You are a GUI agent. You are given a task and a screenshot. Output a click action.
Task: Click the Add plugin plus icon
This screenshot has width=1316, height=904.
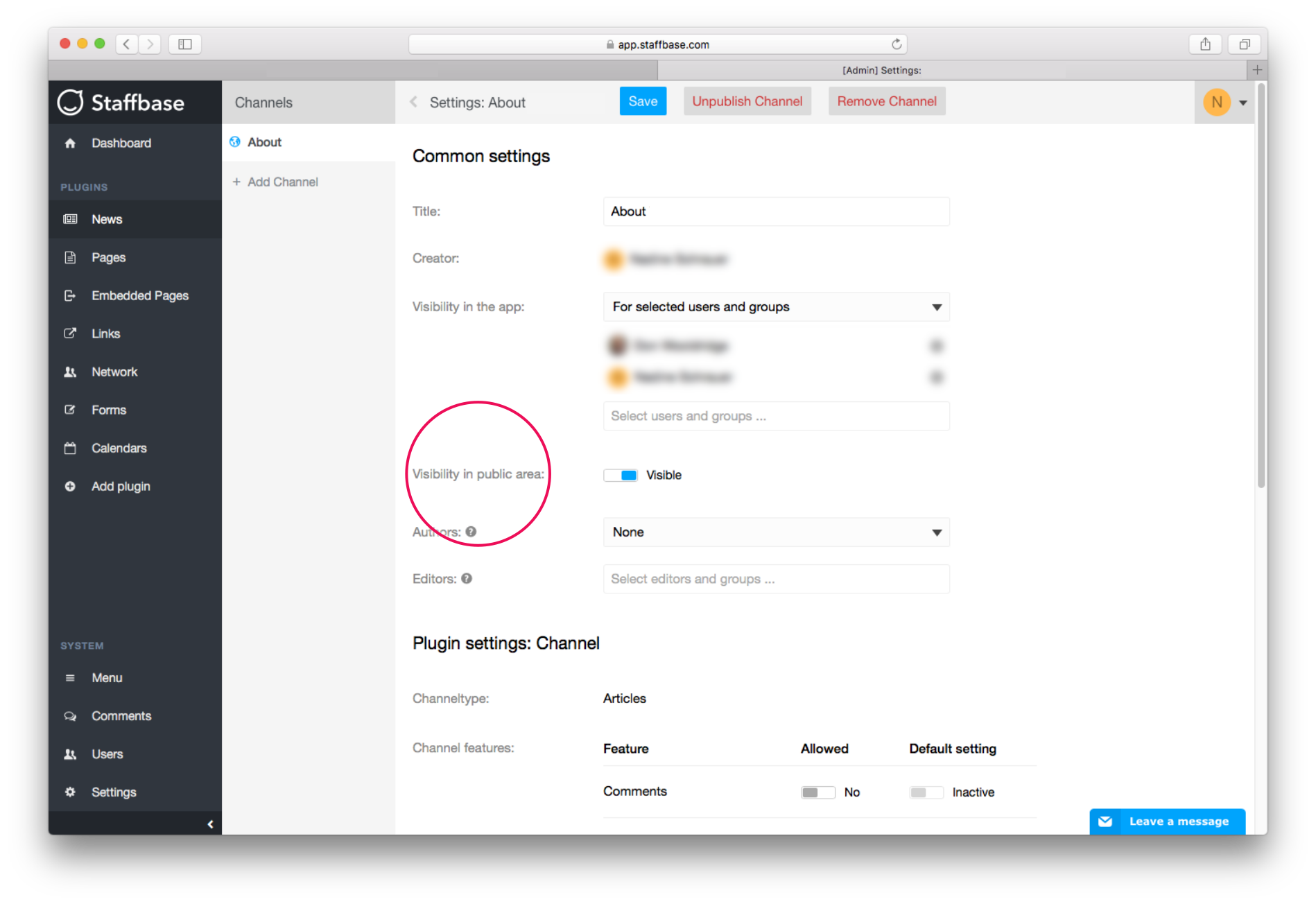point(70,487)
